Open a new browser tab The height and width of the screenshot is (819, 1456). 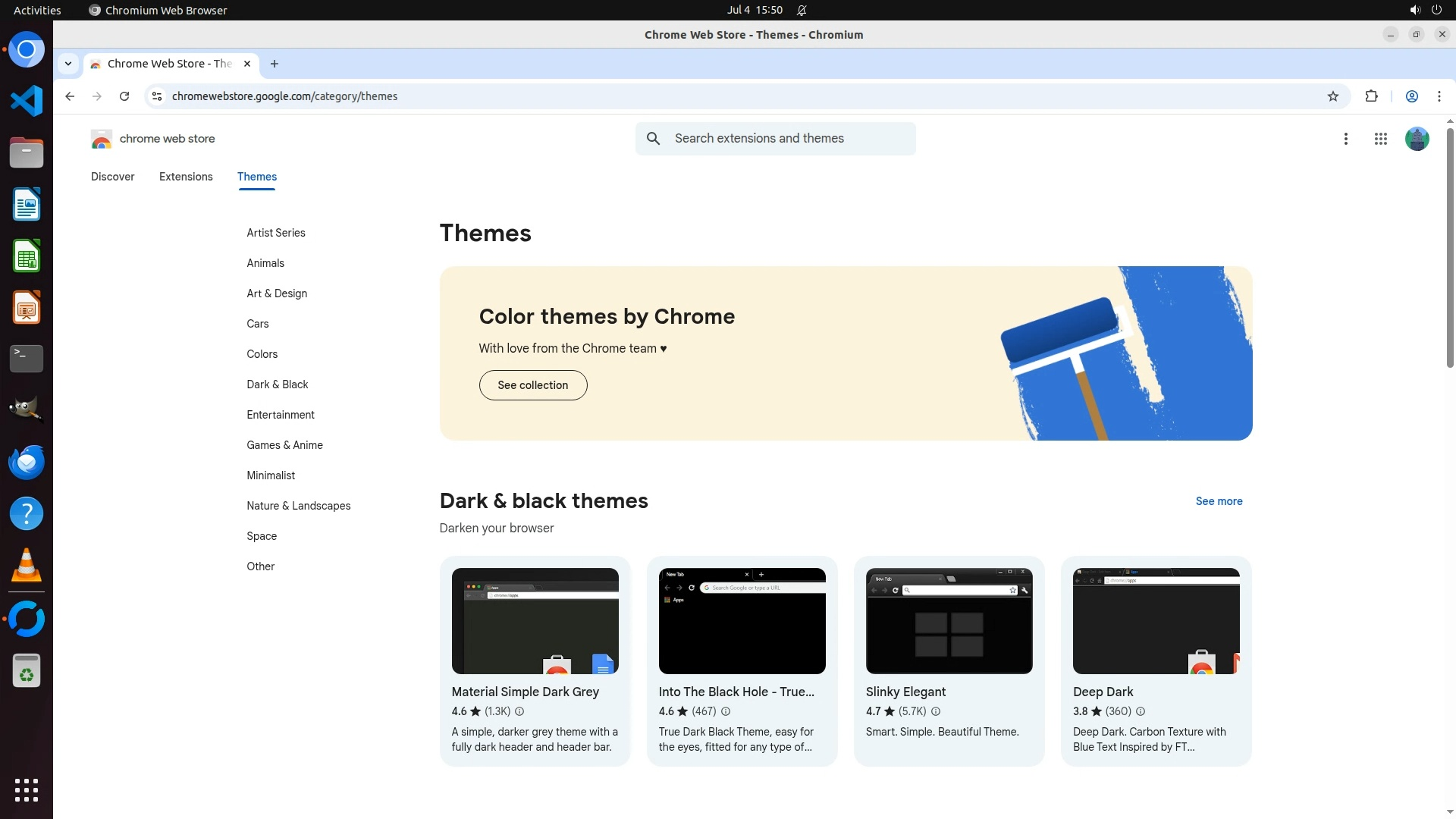pos(275,64)
